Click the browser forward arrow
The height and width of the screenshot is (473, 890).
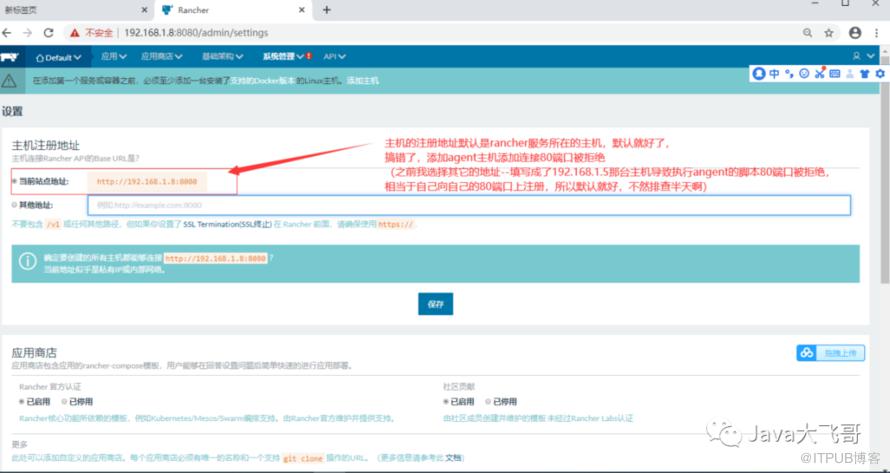[27, 33]
